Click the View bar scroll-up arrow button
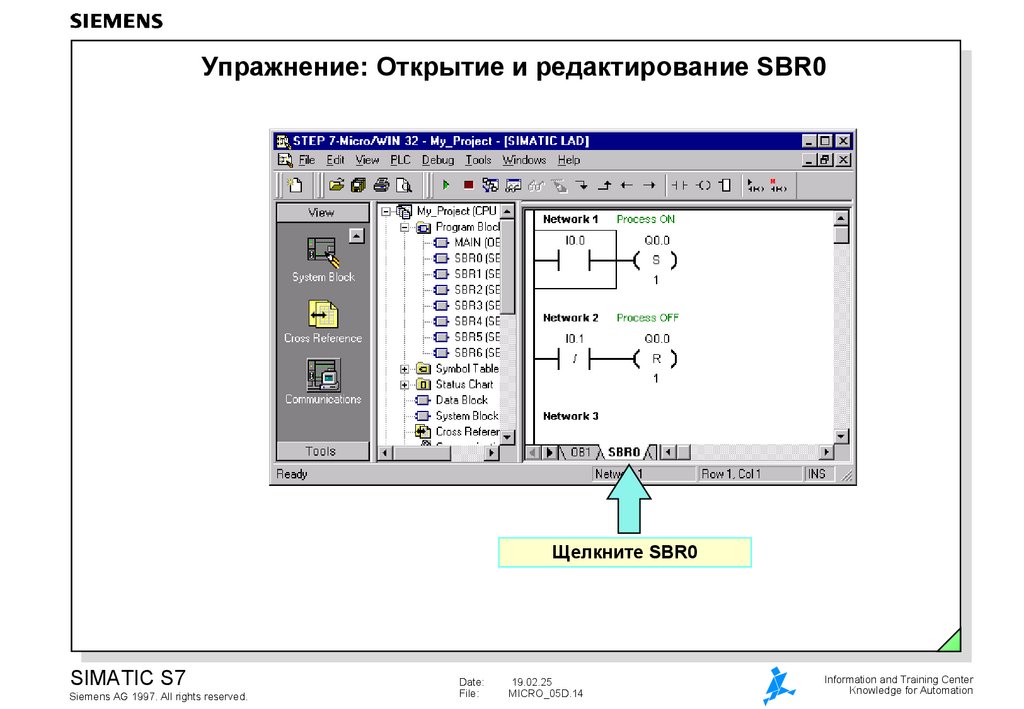The height and width of the screenshot is (709, 1024). pos(356,236)
